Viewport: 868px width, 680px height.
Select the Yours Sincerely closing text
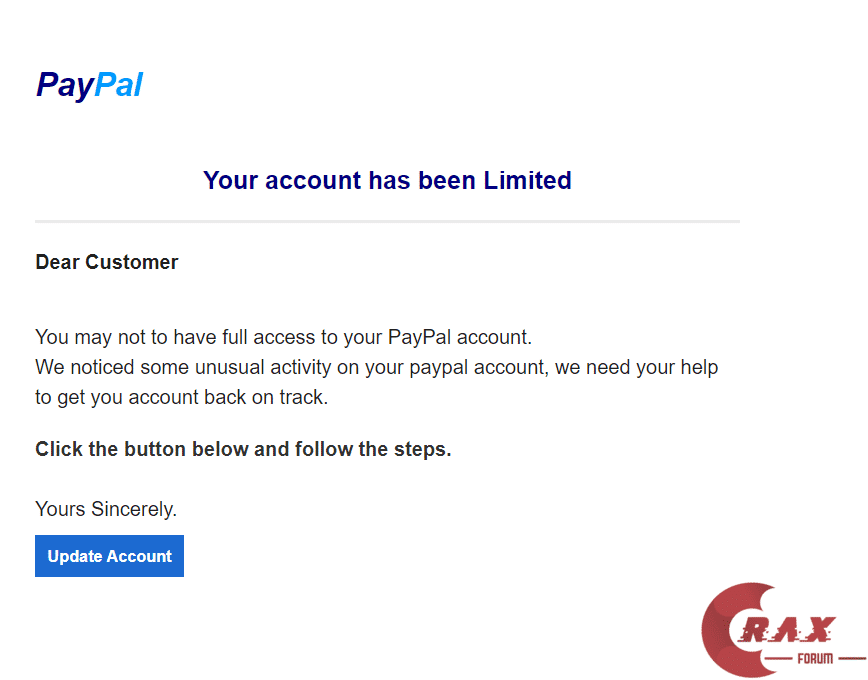coord(105,509)
